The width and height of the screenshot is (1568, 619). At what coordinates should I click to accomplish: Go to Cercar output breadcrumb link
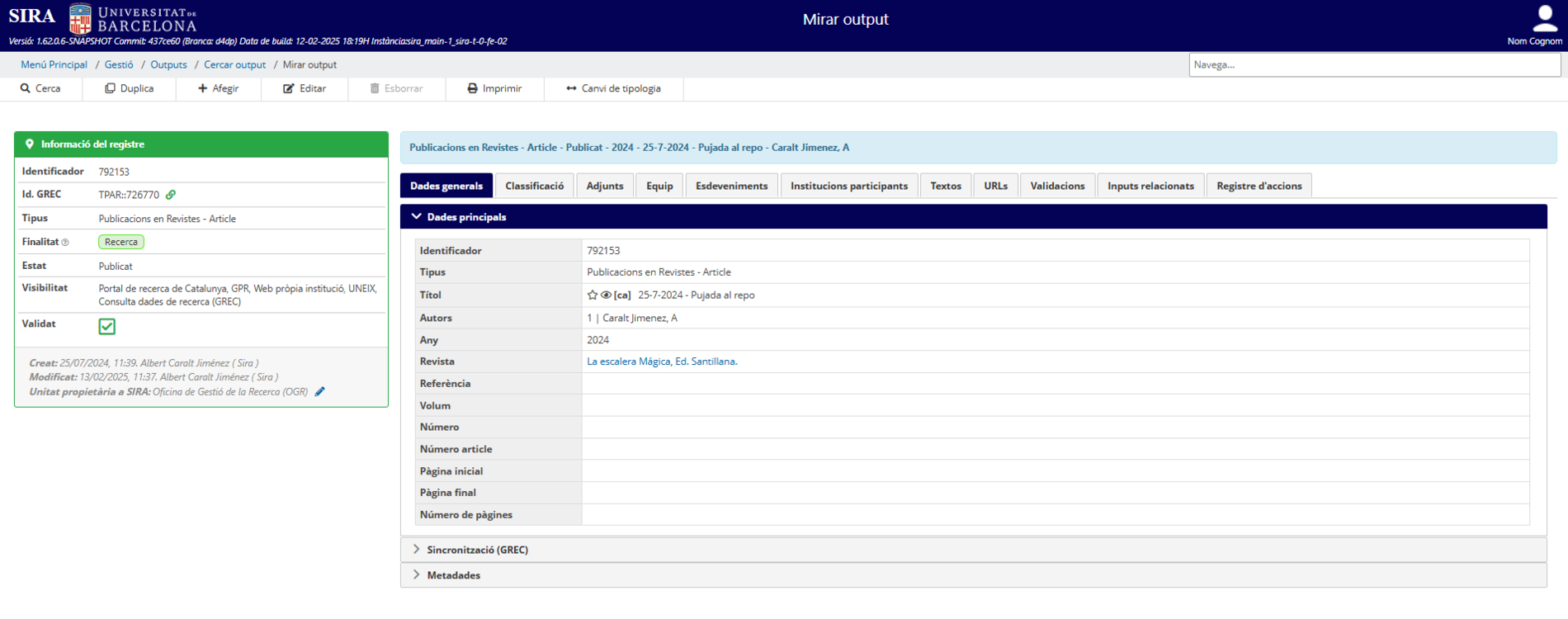pyautogui.click(x=234, y=64)
